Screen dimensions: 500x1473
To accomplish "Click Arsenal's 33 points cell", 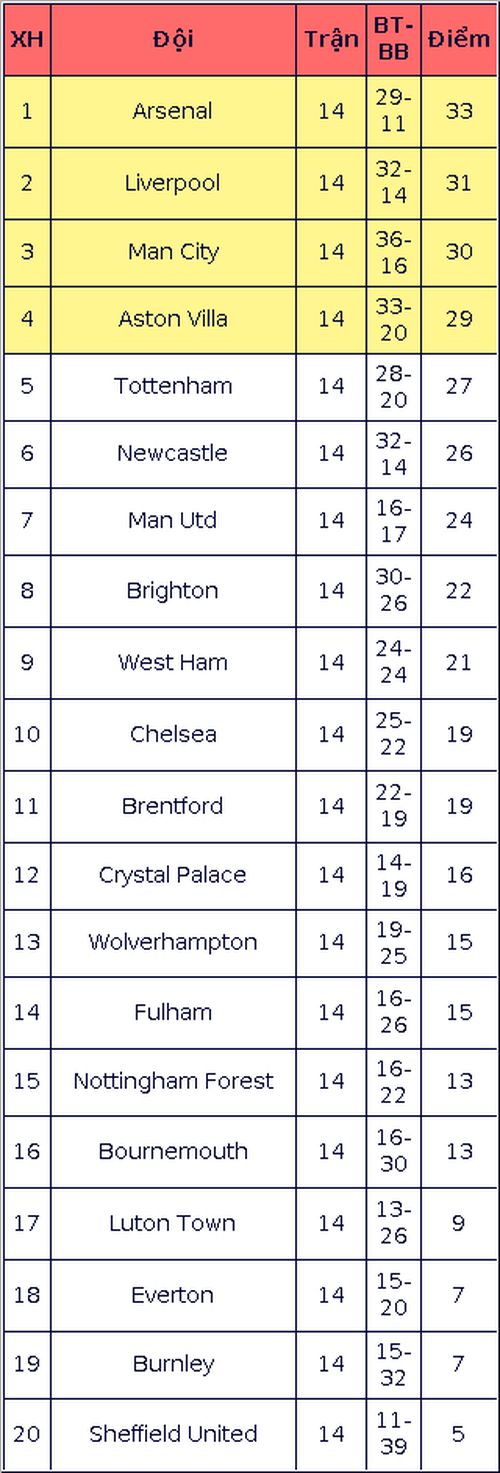I will coord(459,111).
